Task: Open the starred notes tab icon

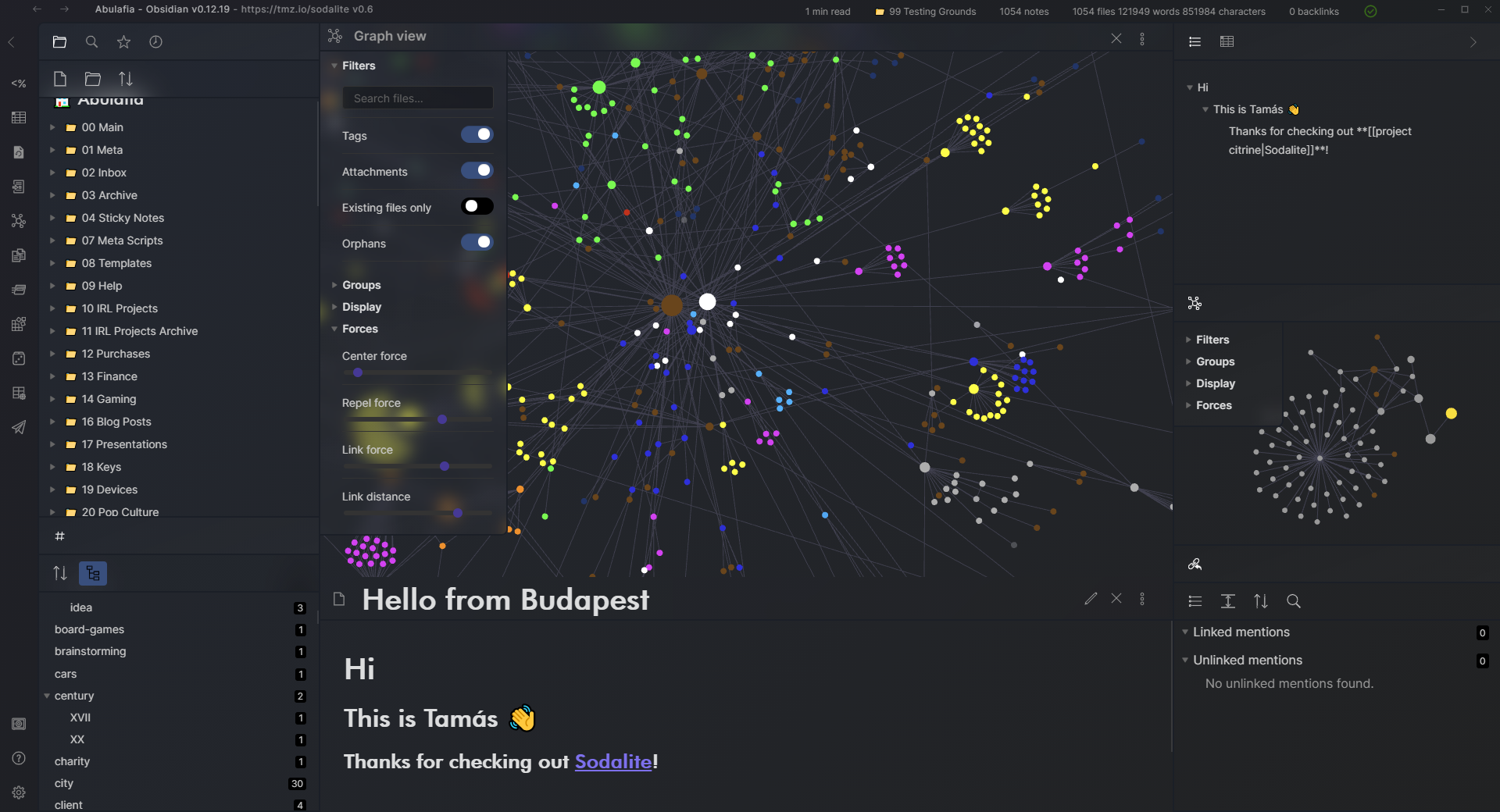Action: (123, 42)
